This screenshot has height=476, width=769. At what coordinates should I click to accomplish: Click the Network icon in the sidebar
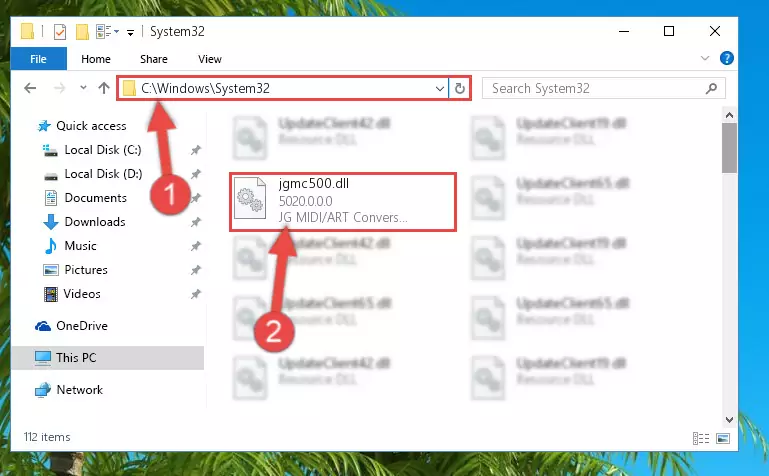point(43,390)
